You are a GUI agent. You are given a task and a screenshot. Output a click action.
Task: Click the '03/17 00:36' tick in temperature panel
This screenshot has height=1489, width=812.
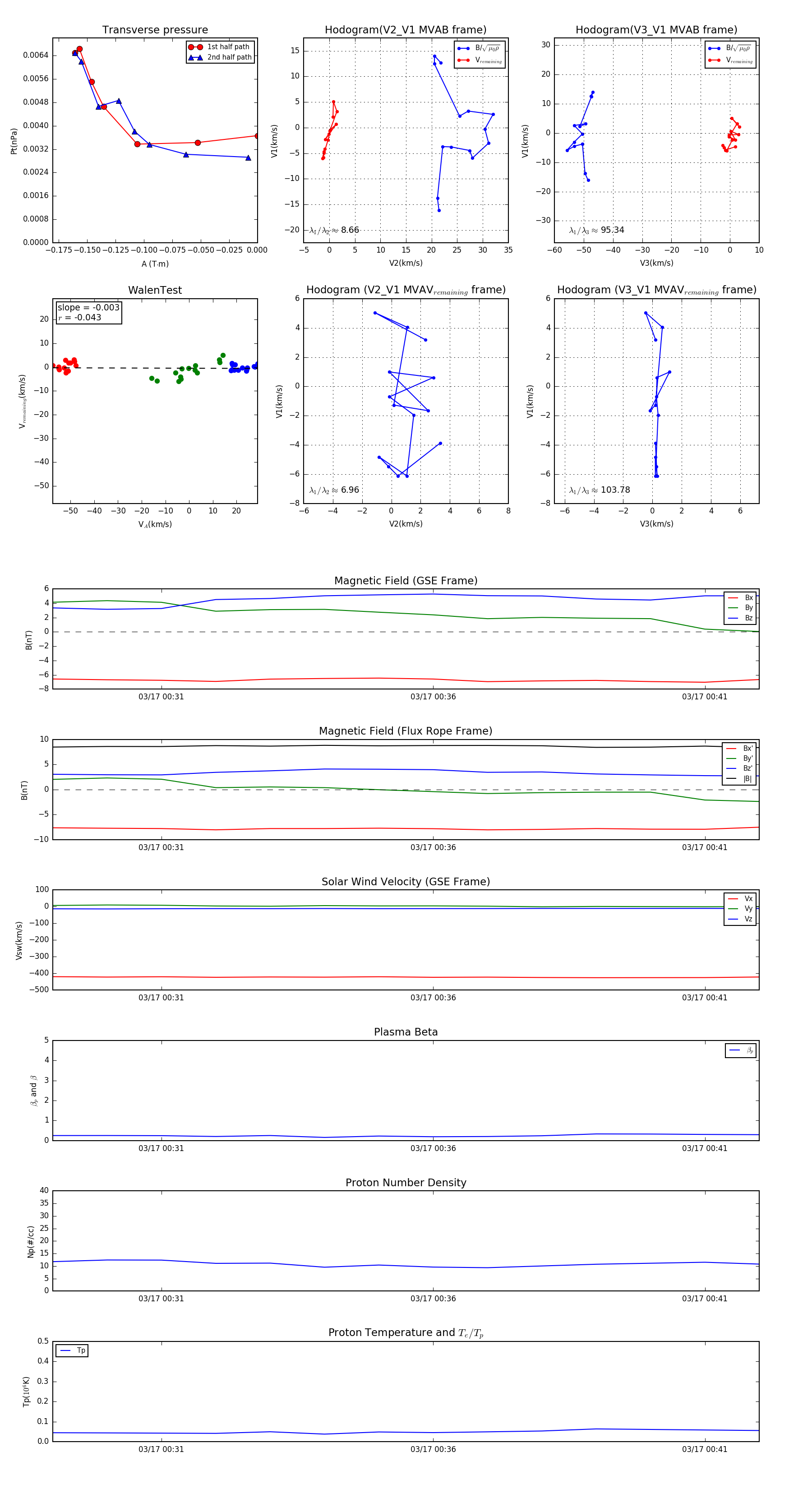433,1449
